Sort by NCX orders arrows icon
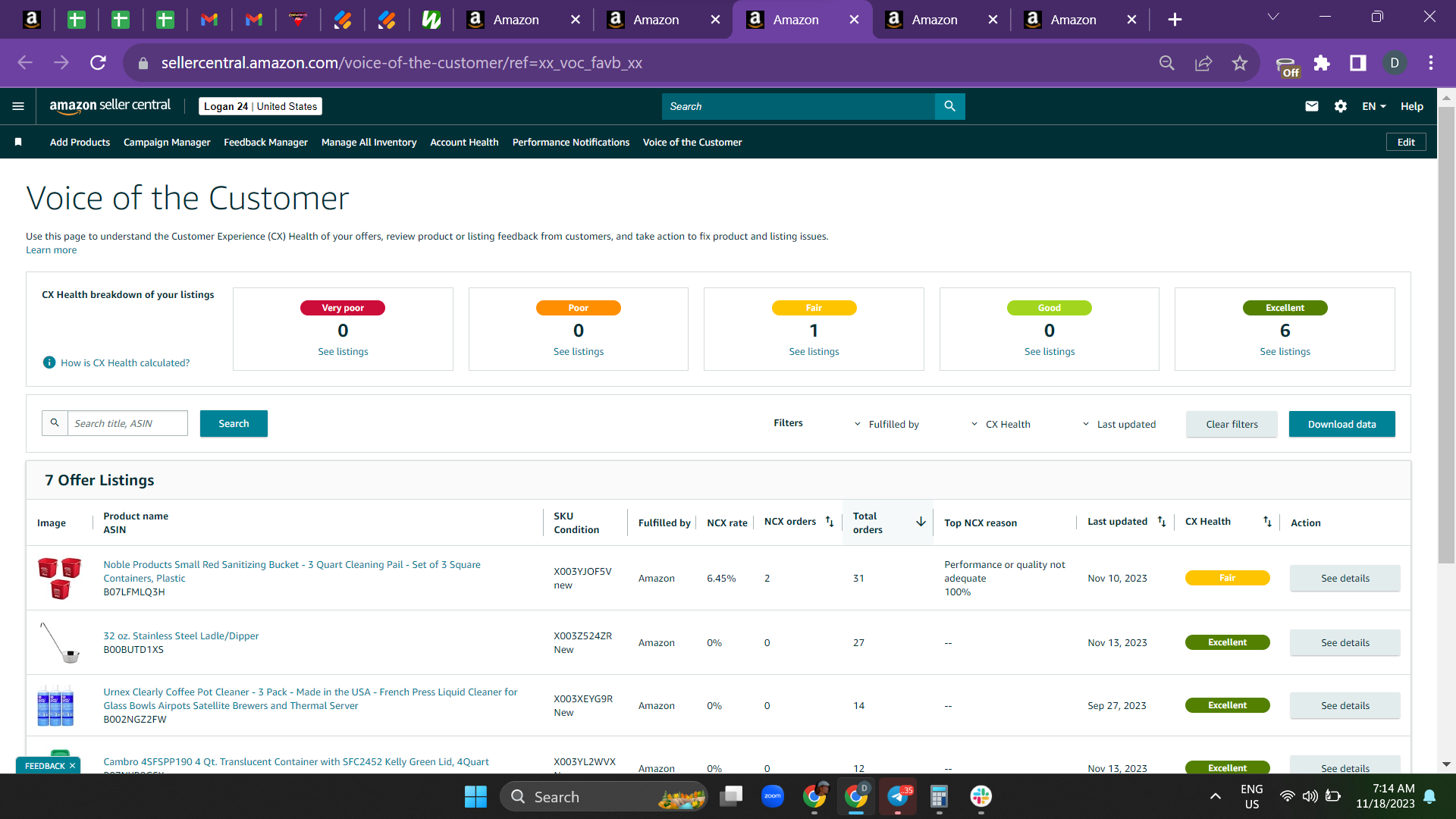This screenshot has width=1456, height=819. (x=830, y=522)
